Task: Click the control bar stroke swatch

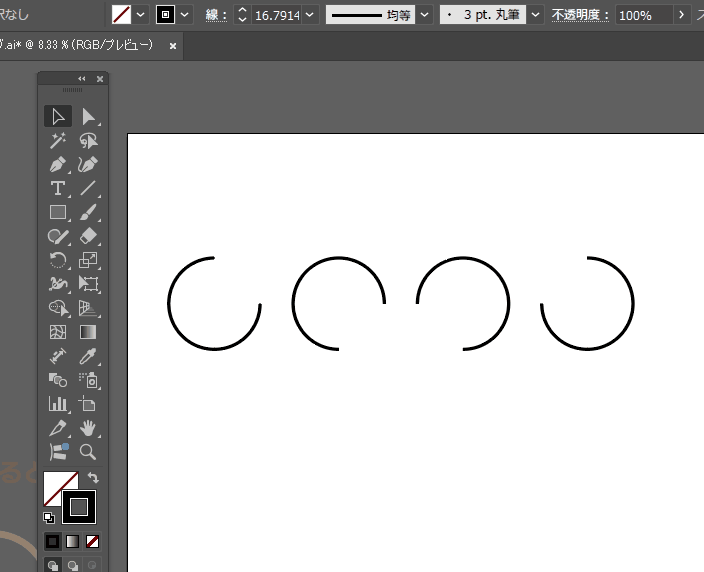Action: pyautogui.click(x=165, y=15)
